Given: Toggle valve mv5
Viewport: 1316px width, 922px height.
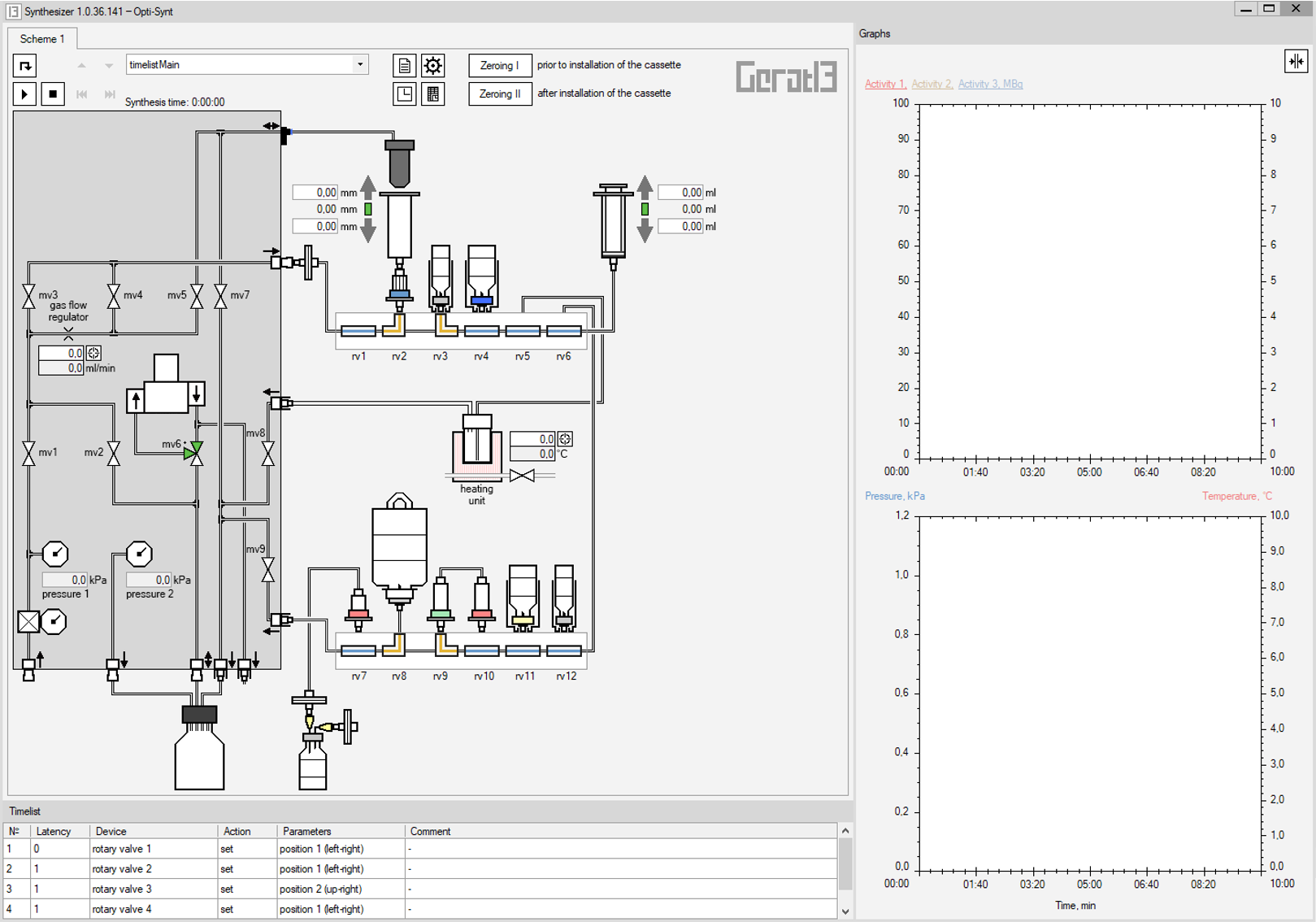Looking at the screenshot, I should click(197, 296).
